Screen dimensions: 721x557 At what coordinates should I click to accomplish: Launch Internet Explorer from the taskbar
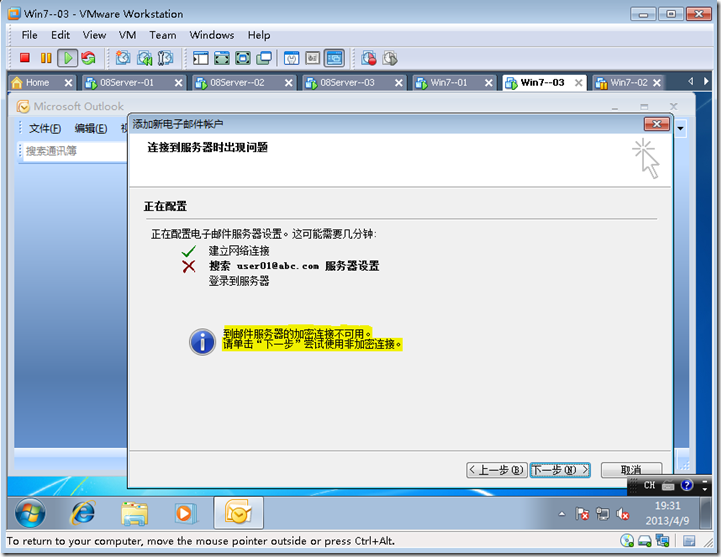click(x=83, y=512)
